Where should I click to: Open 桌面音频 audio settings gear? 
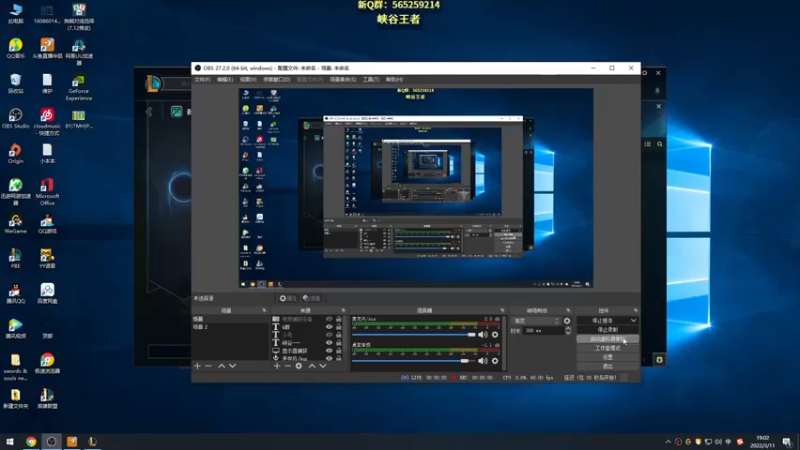click(495, 361)
